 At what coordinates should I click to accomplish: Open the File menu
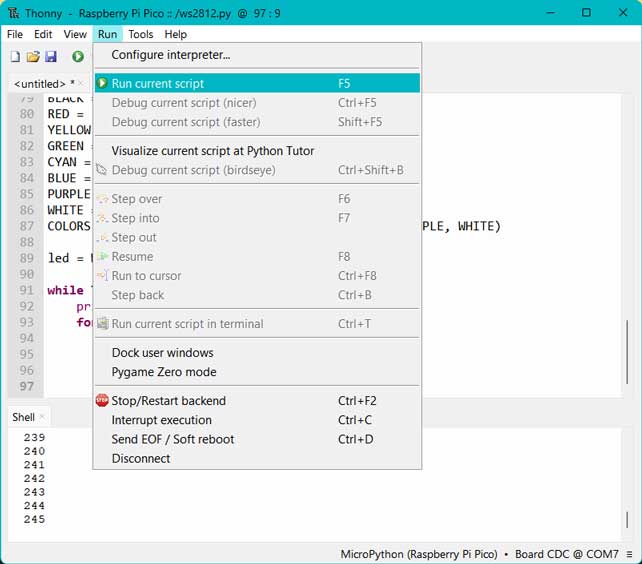[x=15, y=34]
